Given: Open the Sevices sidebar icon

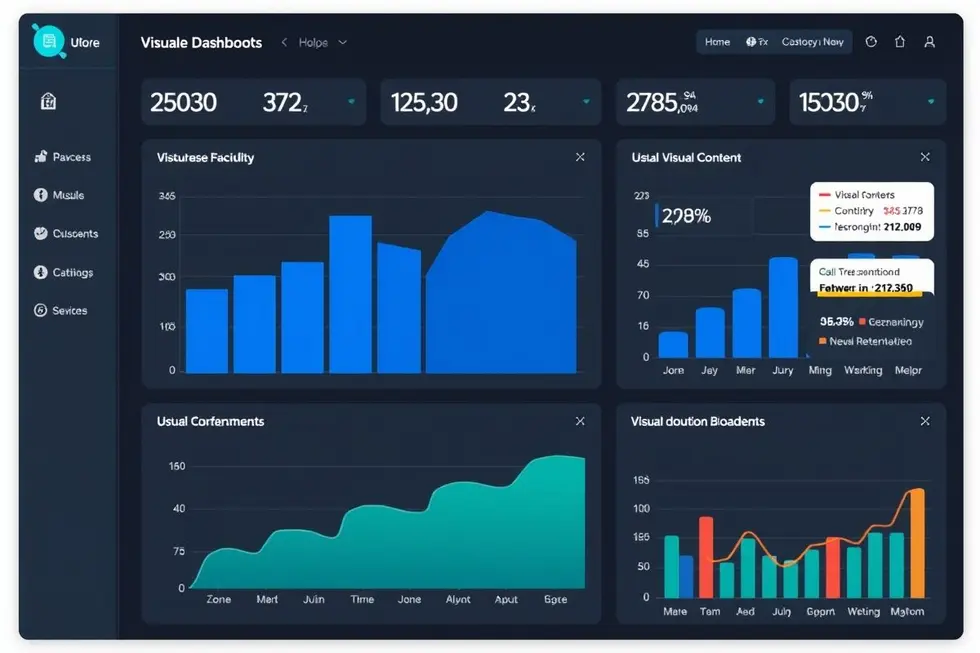Looking at the screenshot, I should 41,311.
